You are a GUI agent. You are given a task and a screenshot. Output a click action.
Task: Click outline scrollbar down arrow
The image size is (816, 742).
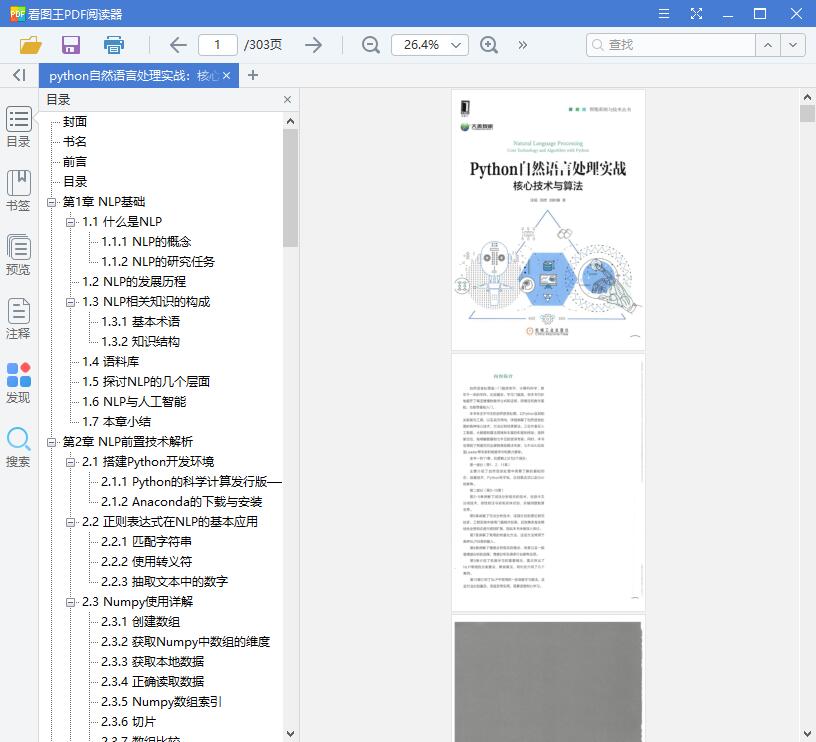coord(290,734)
